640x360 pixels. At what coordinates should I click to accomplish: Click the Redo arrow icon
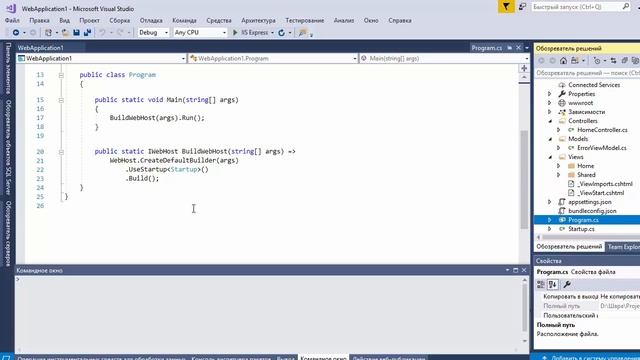tap(120, 33)
